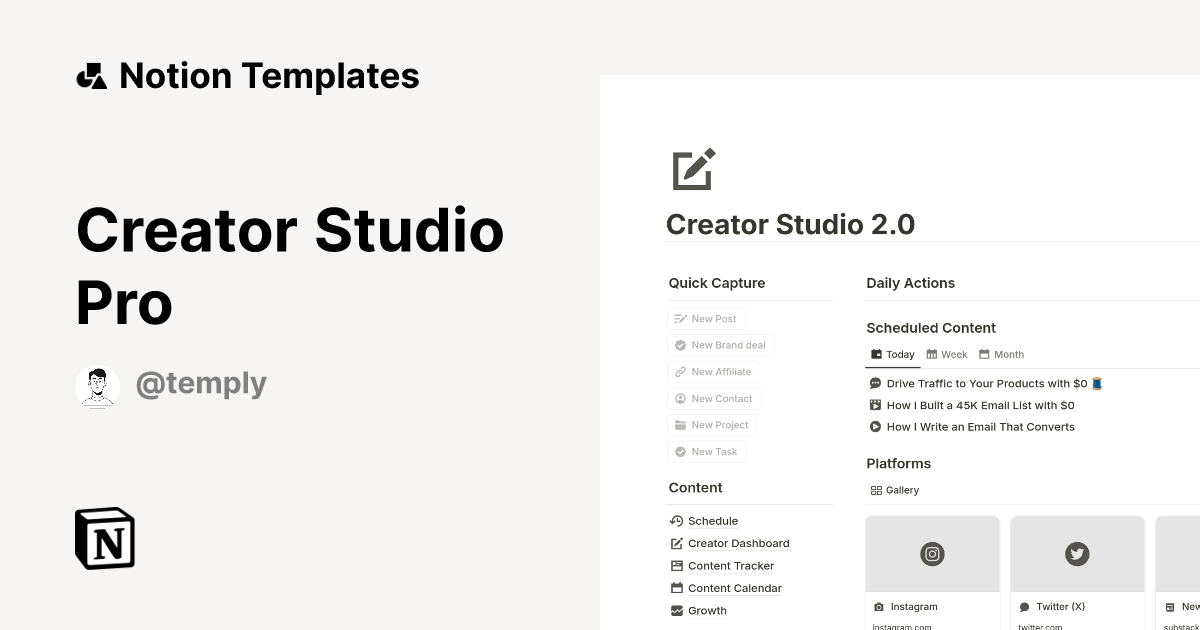Click the New Post capture button
The width and height of the screenshot is (1200, 630).
click(706, 318)
